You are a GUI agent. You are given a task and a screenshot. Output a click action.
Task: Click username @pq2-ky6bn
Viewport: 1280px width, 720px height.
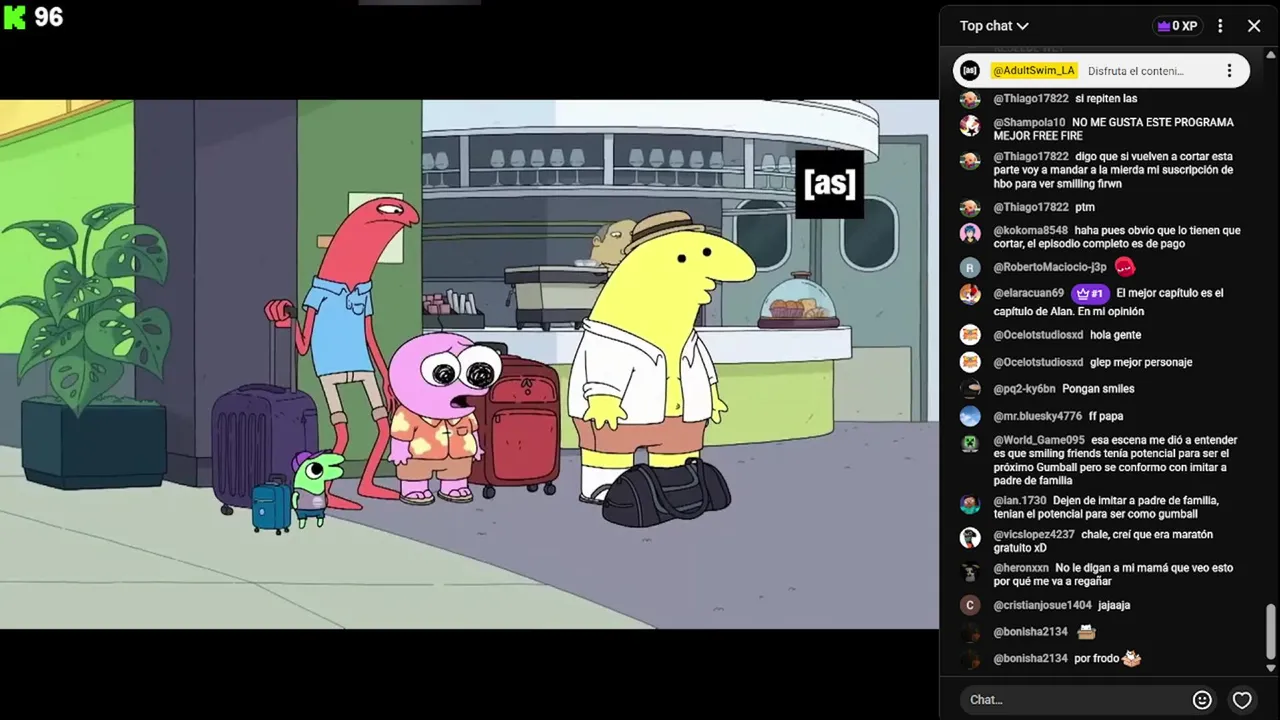point(1024,389)
